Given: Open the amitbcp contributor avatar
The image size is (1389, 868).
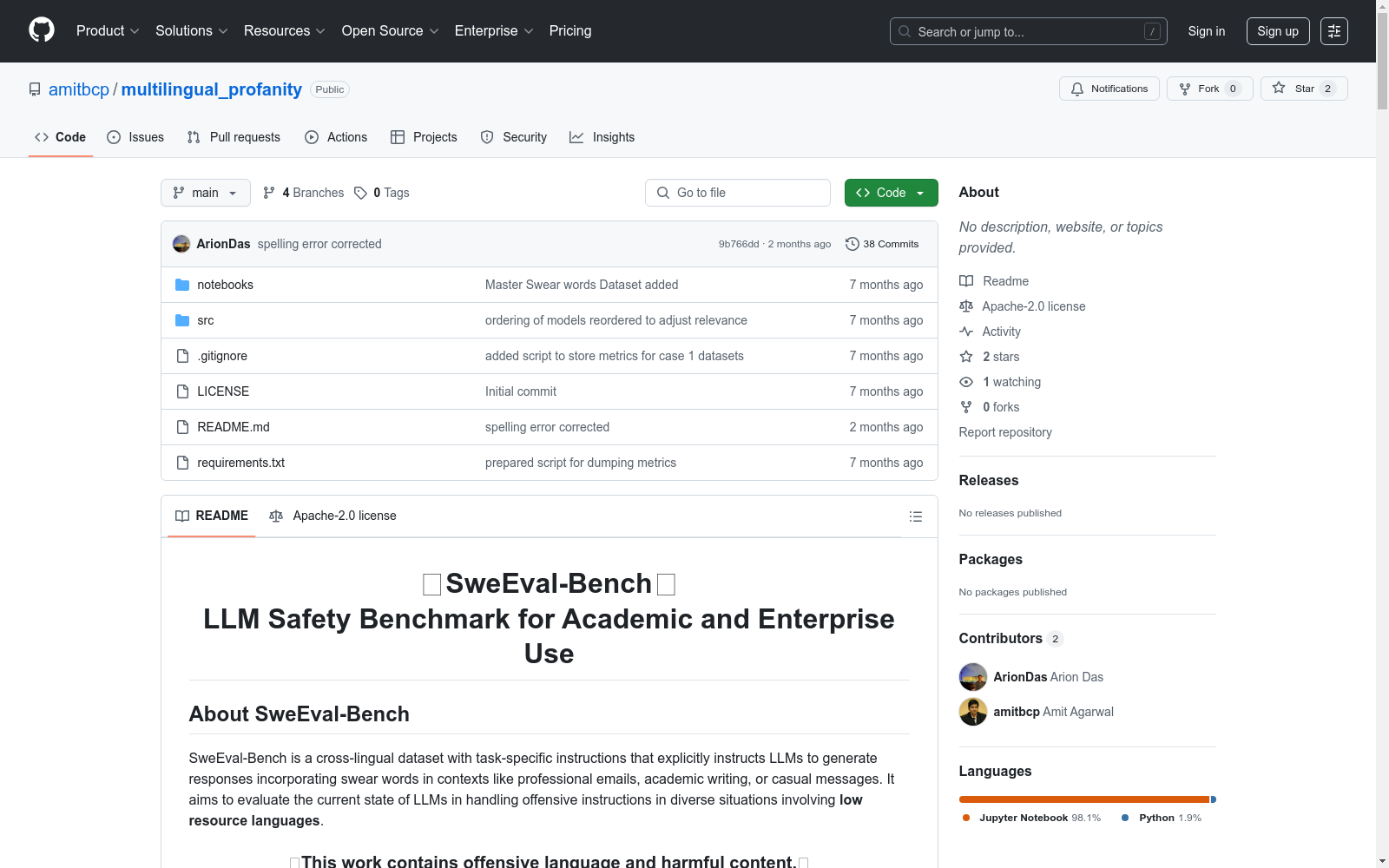Looking at the screenshot, I should pos(973,712).
